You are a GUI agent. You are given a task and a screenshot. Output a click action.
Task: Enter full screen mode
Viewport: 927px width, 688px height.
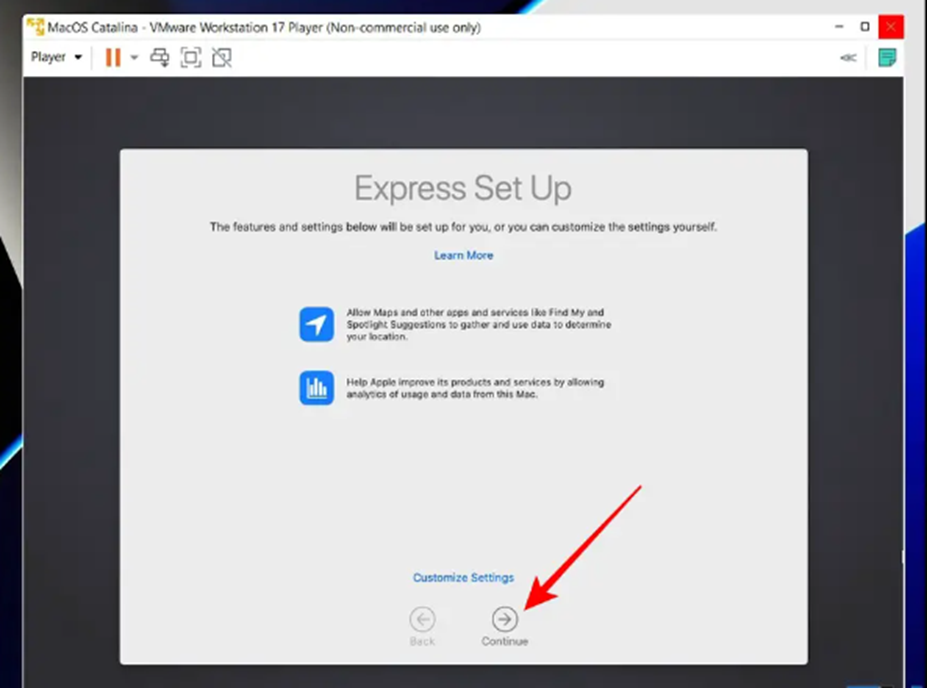190,57
